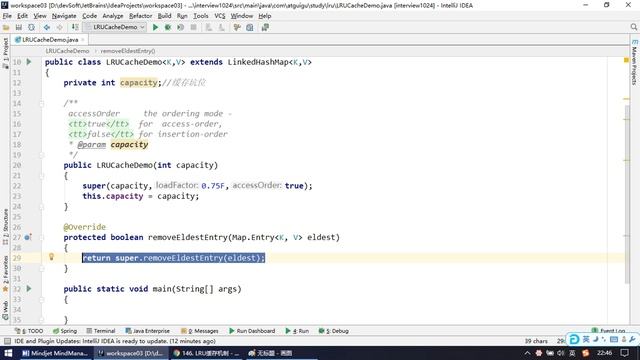The image size is (640, 360).
Task: Switch to Chrome 146. LRU window in taskbar
Action: 207,353
